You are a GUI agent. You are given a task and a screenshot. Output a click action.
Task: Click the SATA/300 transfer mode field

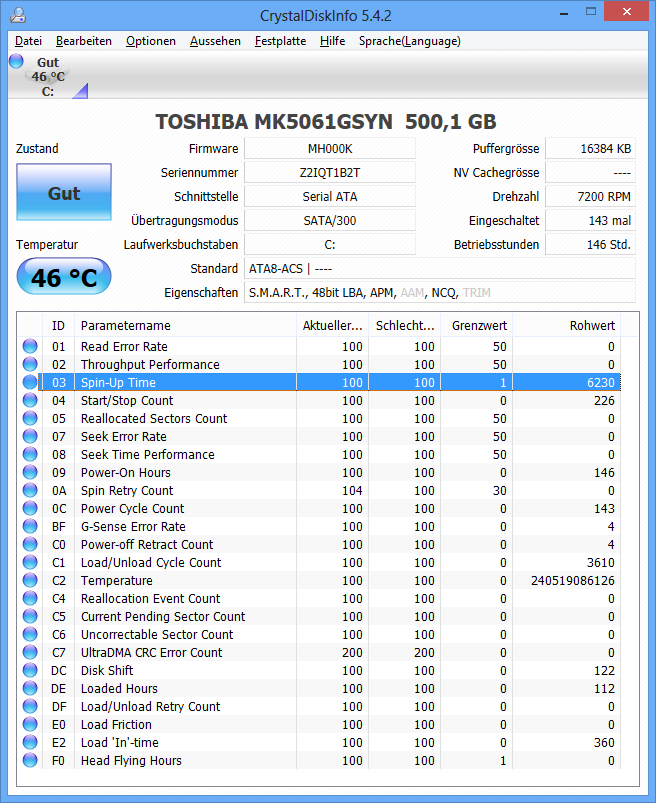[330, 221]
